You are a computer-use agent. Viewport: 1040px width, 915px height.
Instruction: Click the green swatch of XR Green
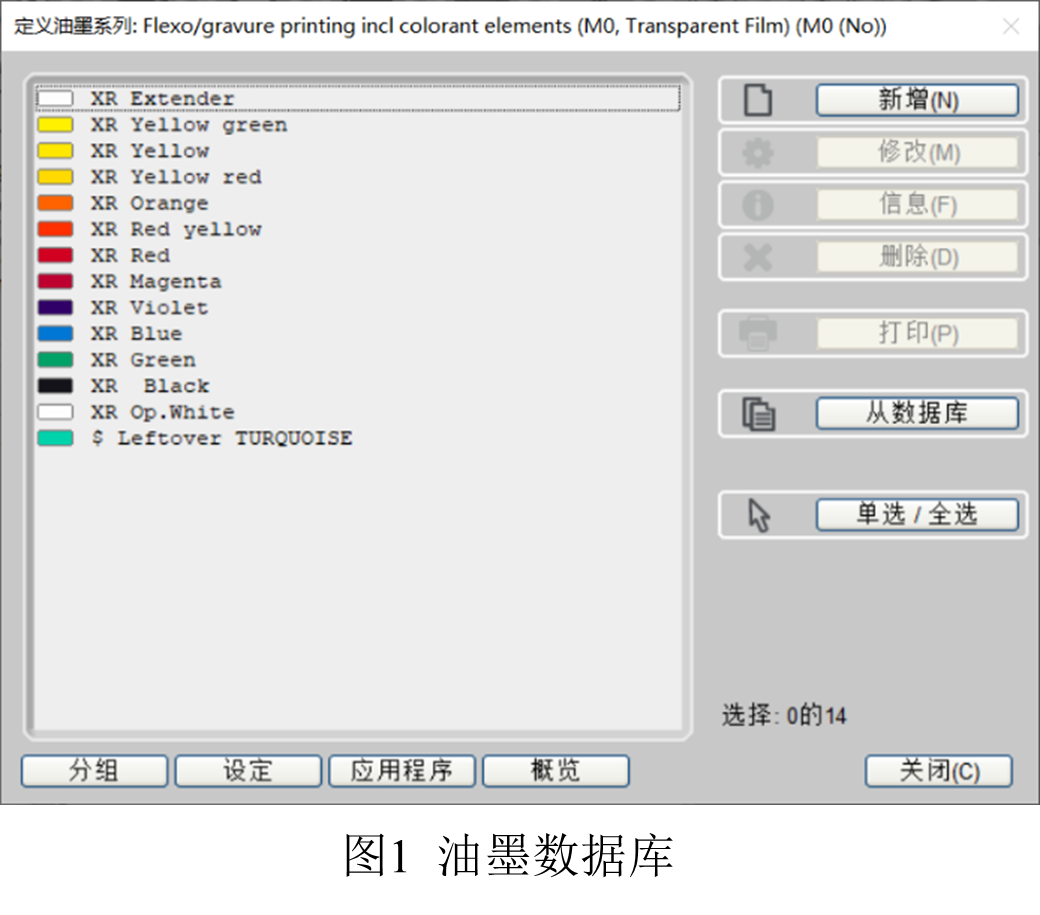(x=55, y=360)
